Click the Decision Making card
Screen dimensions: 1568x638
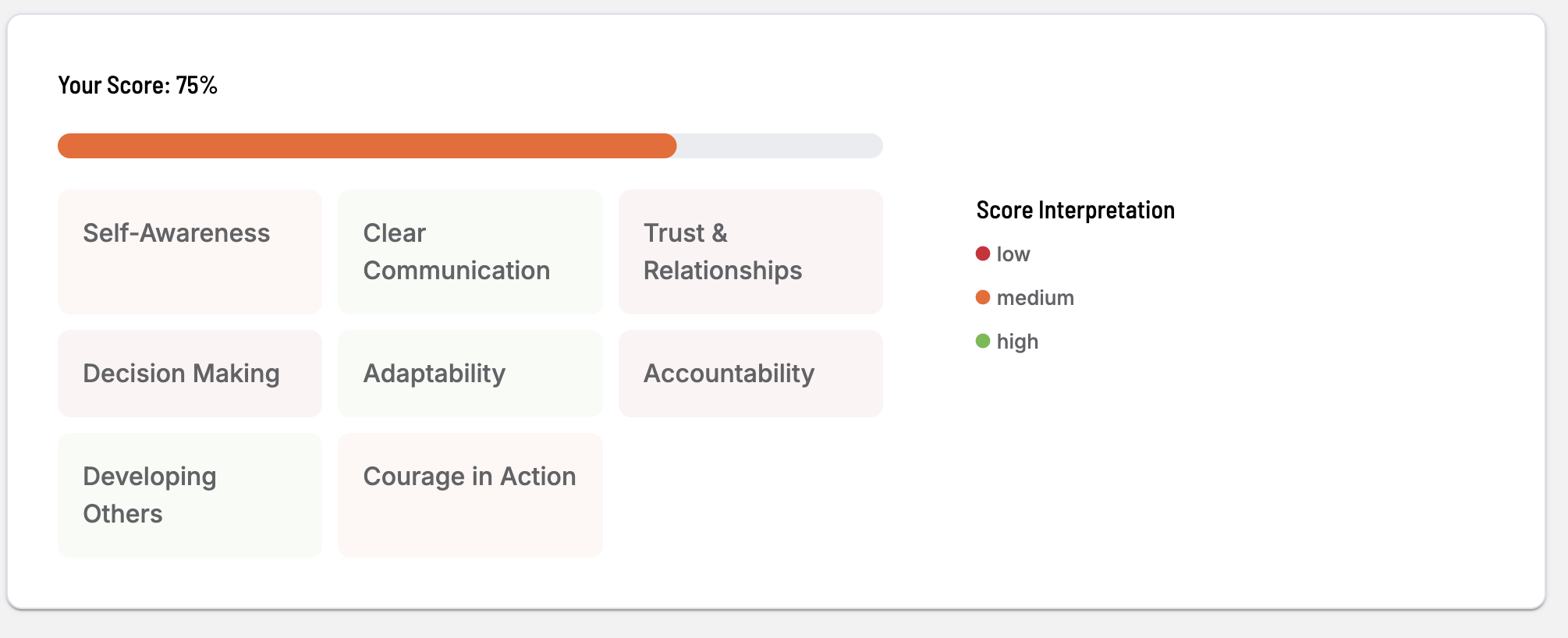point(190,373)
